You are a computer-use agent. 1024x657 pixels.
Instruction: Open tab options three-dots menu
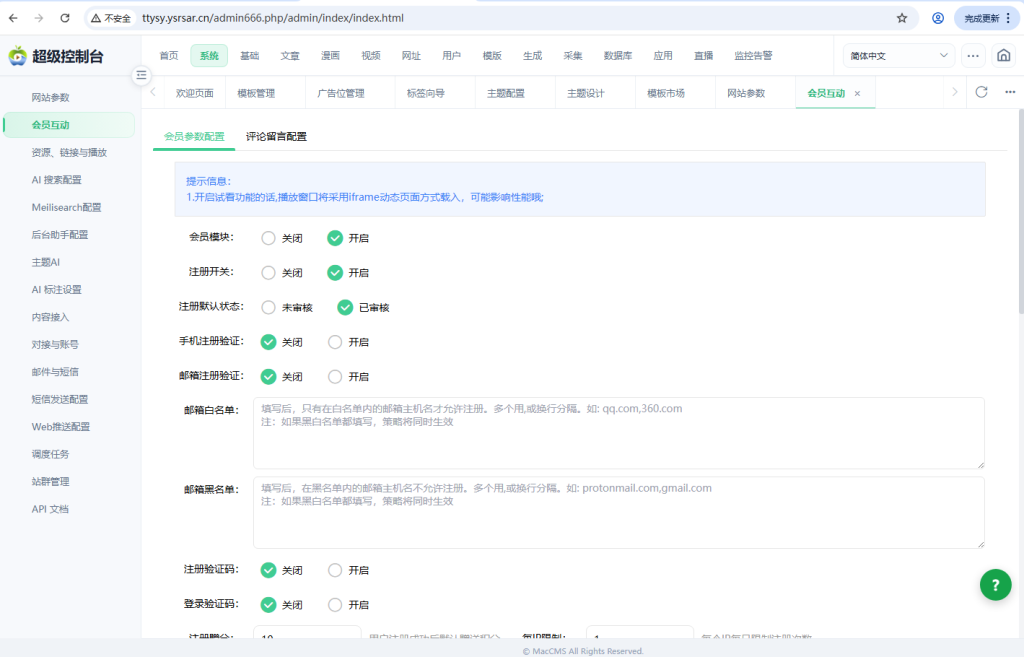click(x=1010, y=92)
